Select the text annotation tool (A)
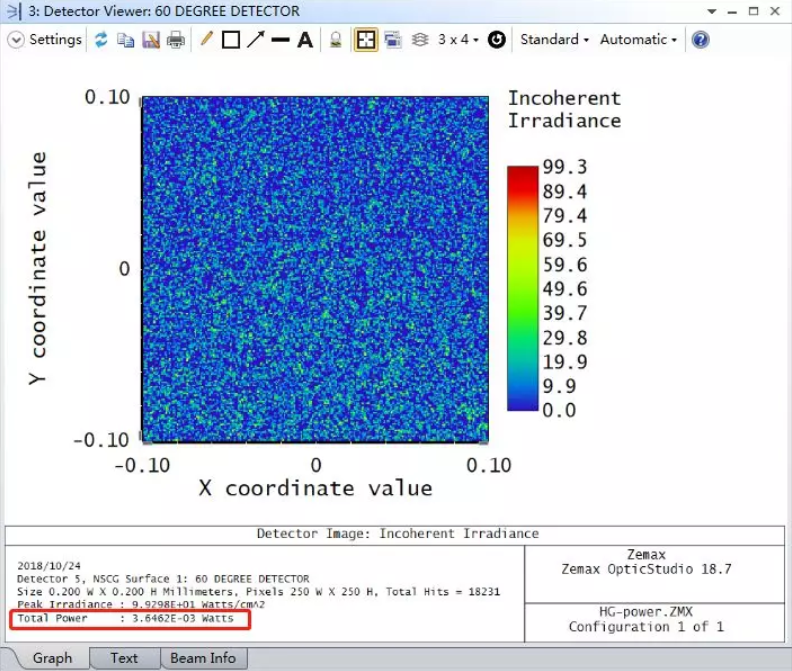The height and width of the screenshot is (671, 792). tap(305, 40)
